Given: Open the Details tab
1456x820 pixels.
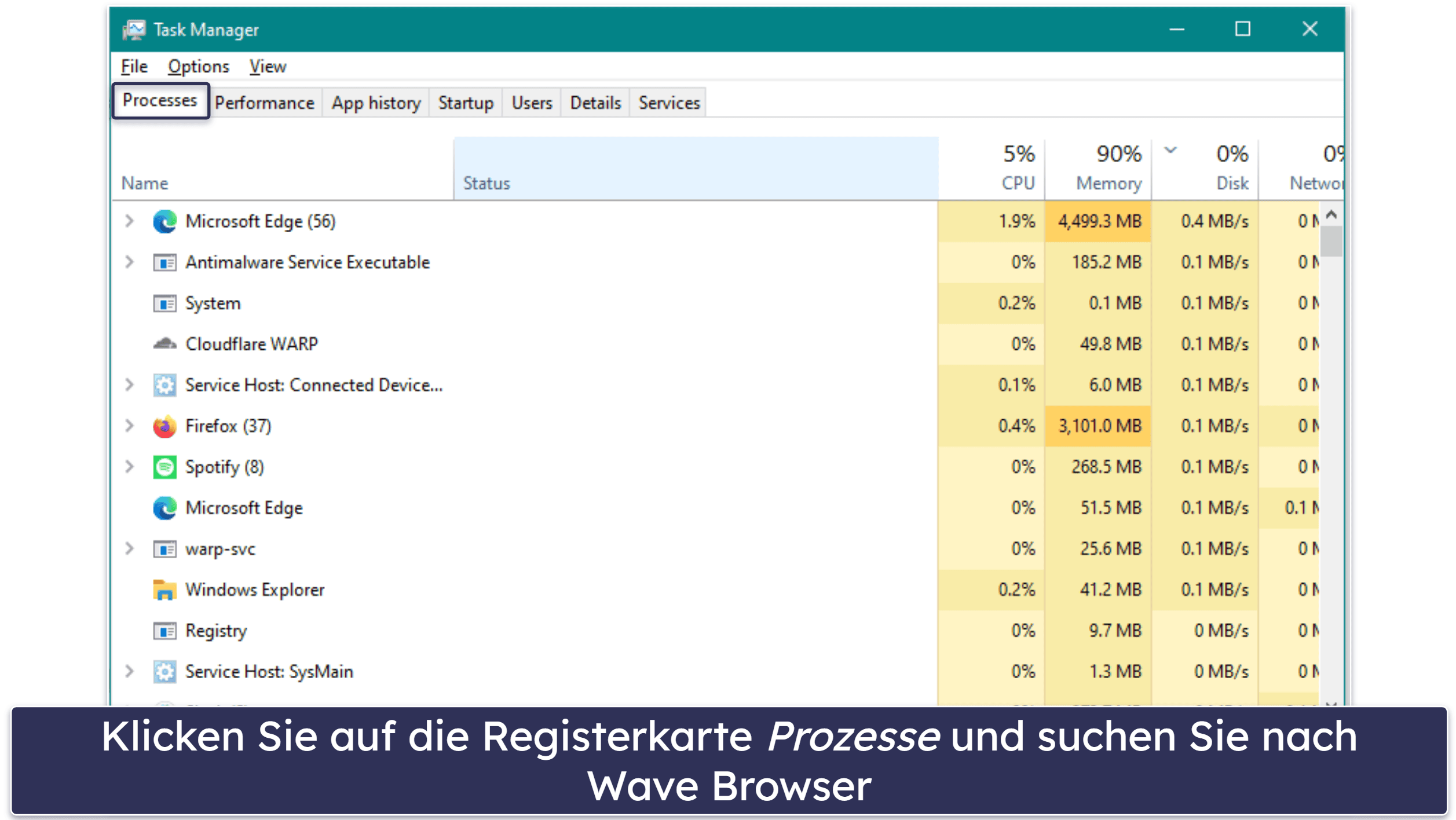Looking at the screenshot, I should pos(595,103).
